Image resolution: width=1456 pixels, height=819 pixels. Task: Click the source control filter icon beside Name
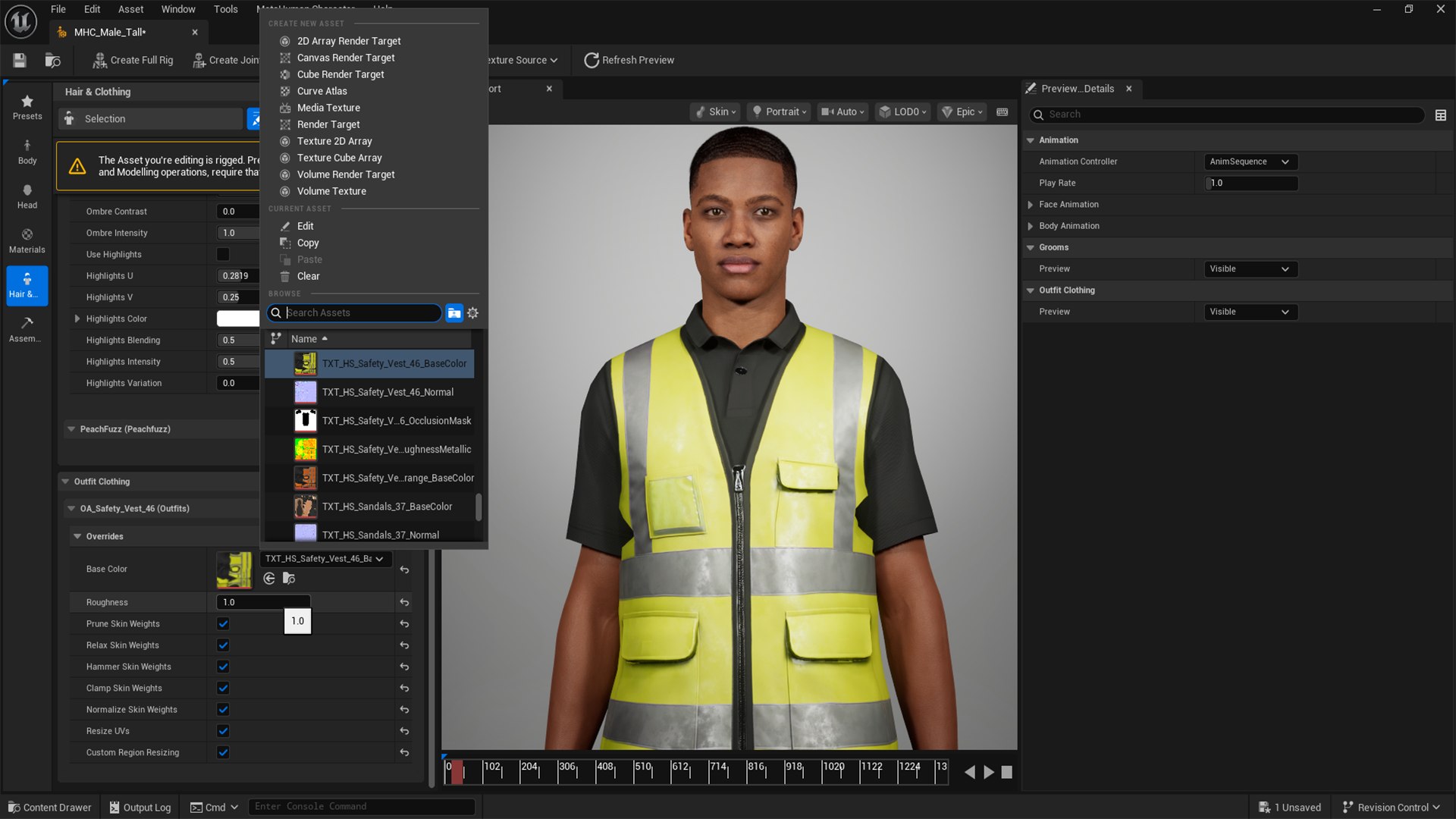276,338
